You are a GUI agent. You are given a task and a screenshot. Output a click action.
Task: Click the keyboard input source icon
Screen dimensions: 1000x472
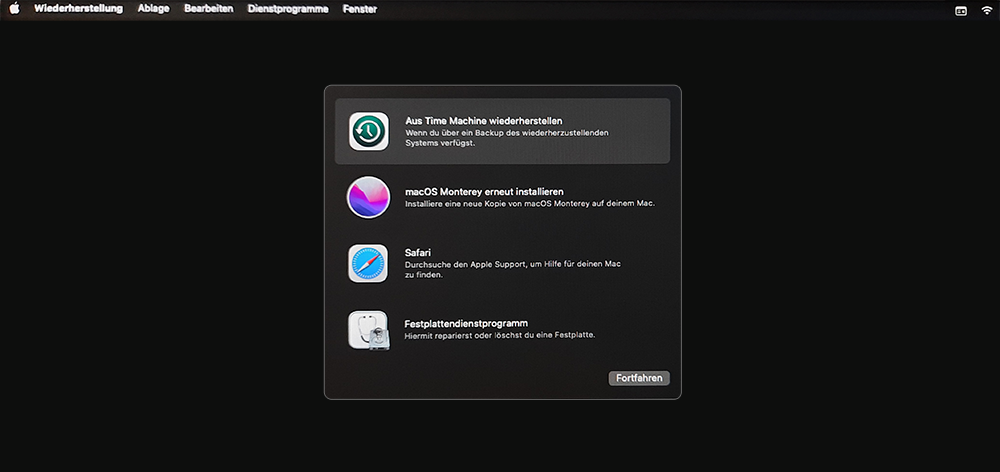coord(960,10)
